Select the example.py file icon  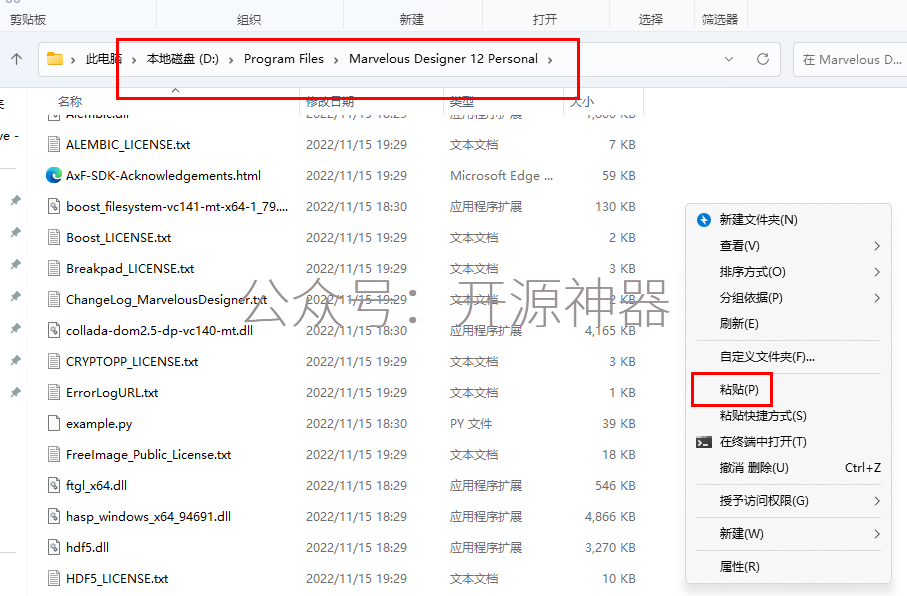click(x=54, y=424)
